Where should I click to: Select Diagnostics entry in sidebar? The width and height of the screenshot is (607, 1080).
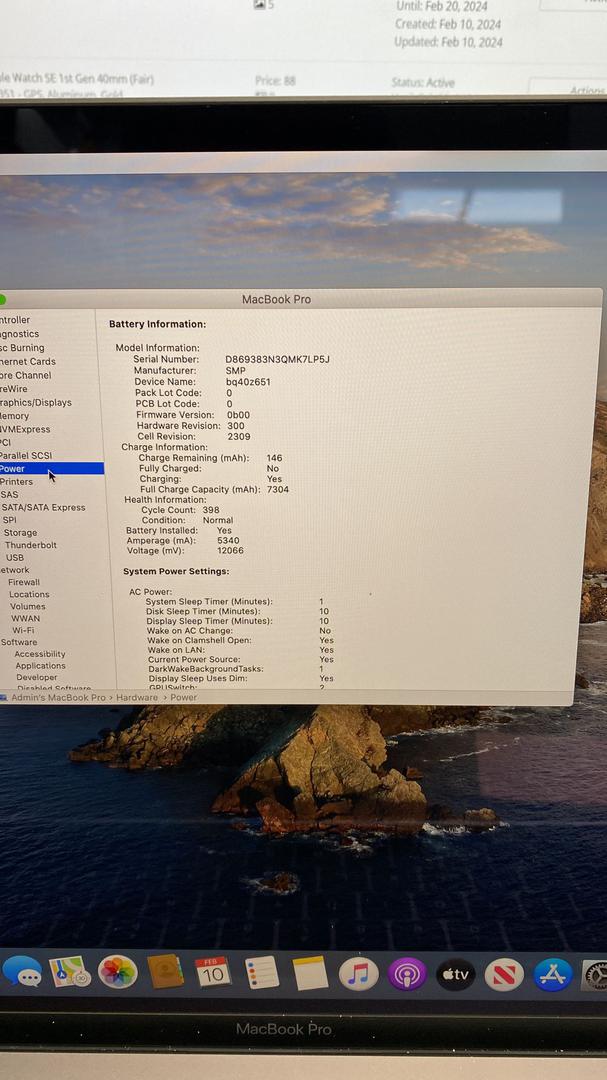click(19, 334)
